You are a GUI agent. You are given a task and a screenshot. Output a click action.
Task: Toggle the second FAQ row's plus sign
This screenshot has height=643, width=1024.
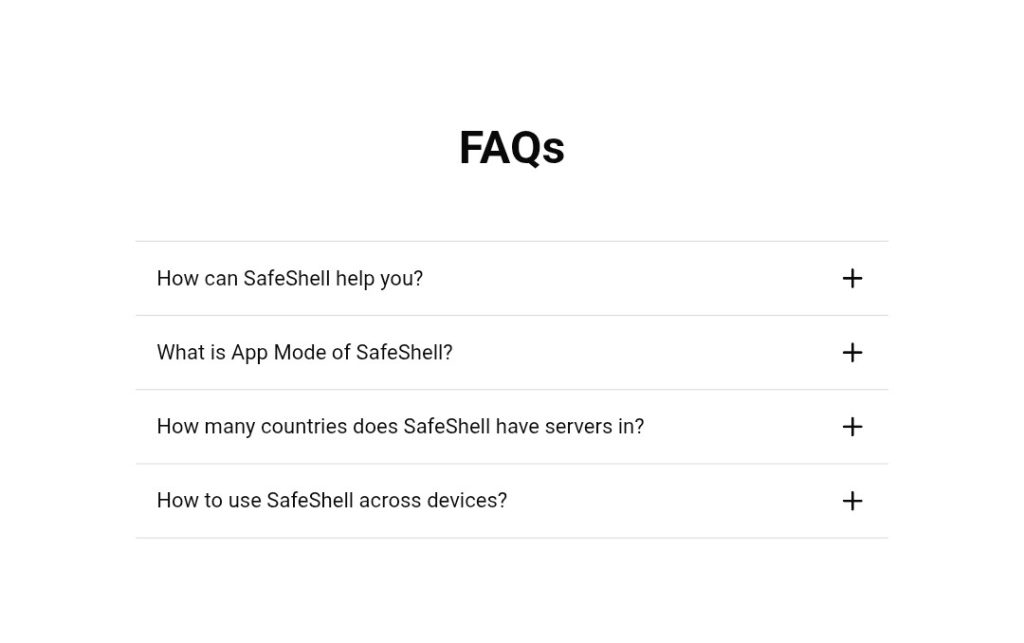pyautogui.click(x=852, y=353)
